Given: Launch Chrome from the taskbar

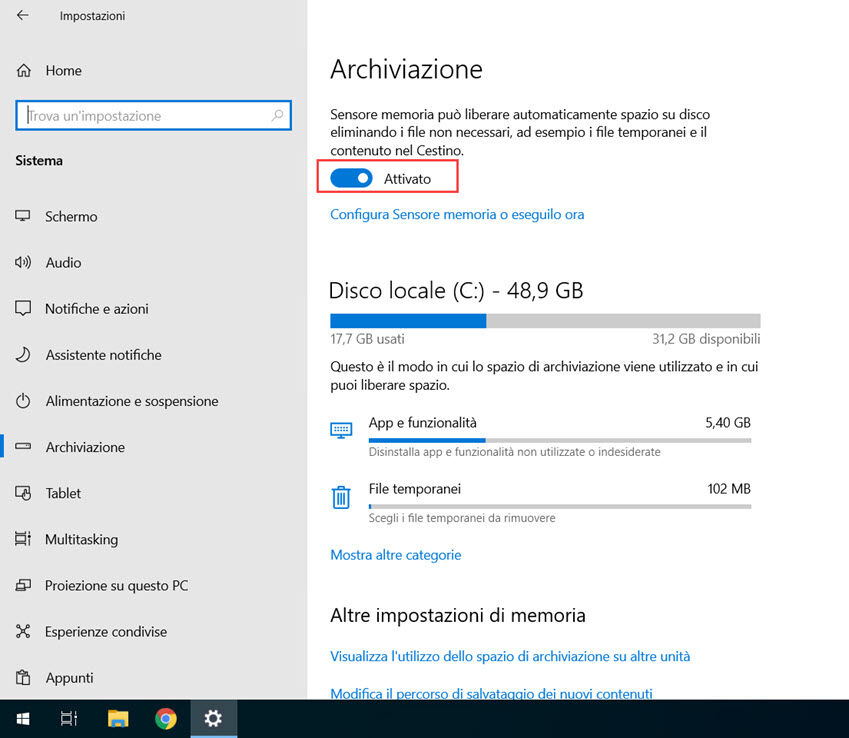Looking at the screenshot, I should pos(165,718).
